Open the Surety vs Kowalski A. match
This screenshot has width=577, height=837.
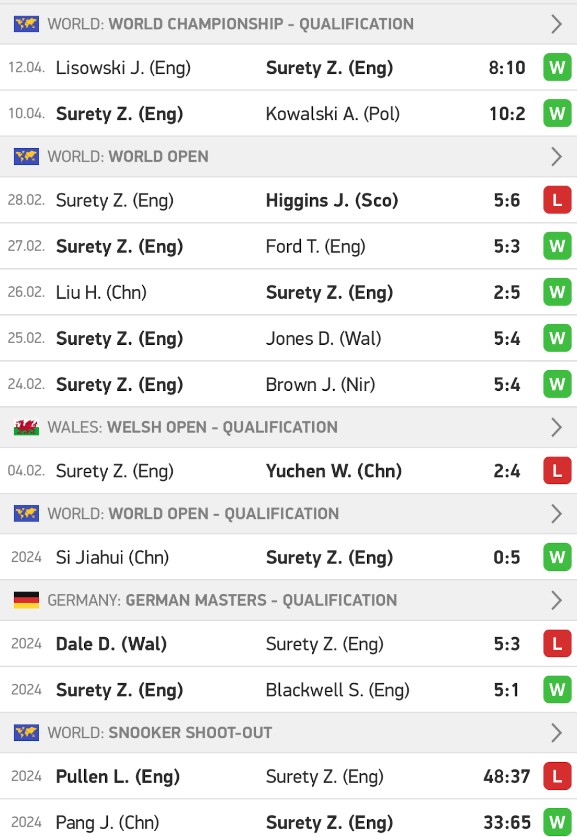[288, 113]
